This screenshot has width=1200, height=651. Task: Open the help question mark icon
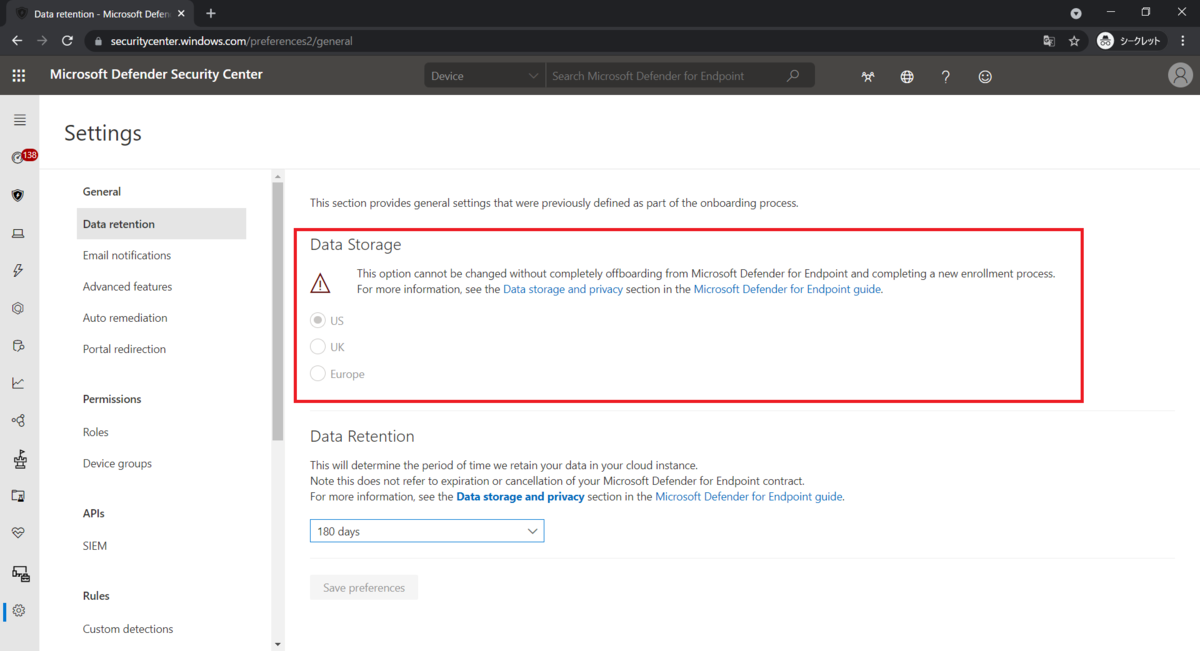point(945,77)
